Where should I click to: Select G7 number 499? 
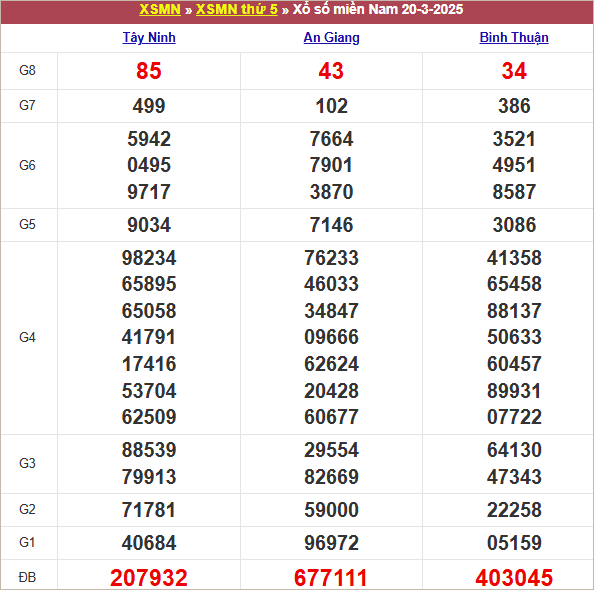149,106
